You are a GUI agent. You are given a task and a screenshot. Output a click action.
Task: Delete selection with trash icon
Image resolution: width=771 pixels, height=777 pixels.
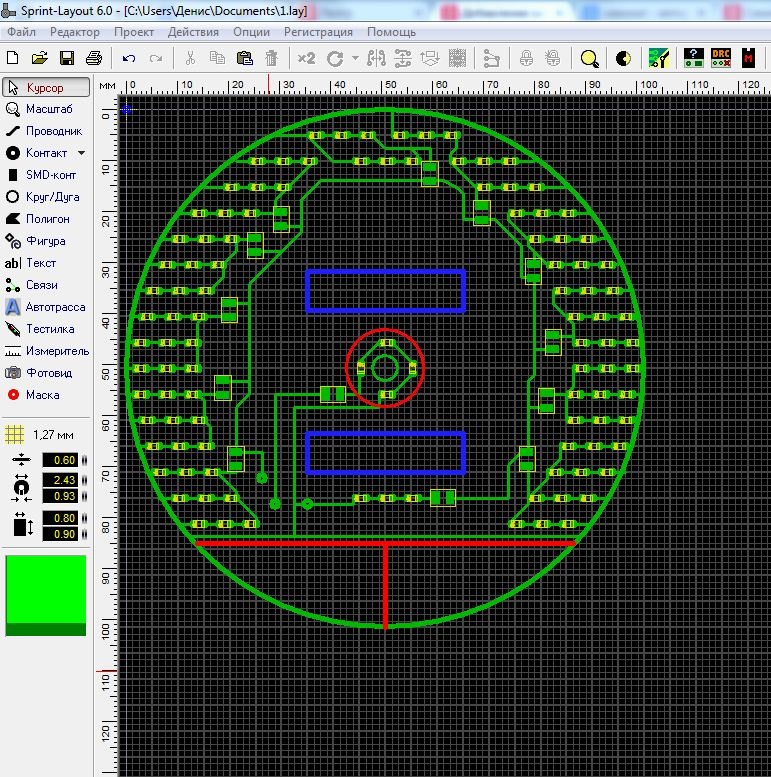pyautogui.click(x=272, y=58)
